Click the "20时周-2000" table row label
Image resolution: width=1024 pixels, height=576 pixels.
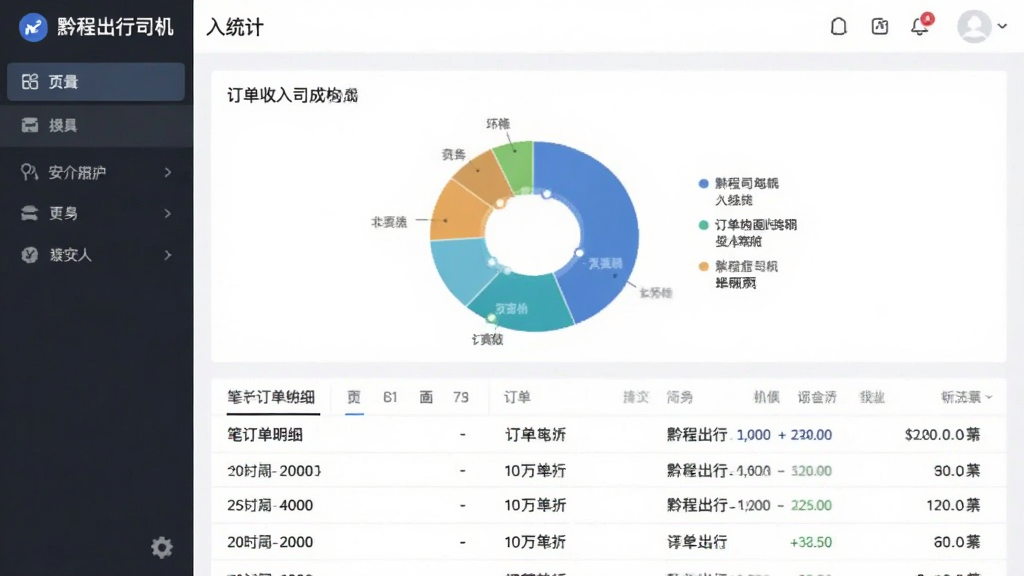(x=270, y=542)
